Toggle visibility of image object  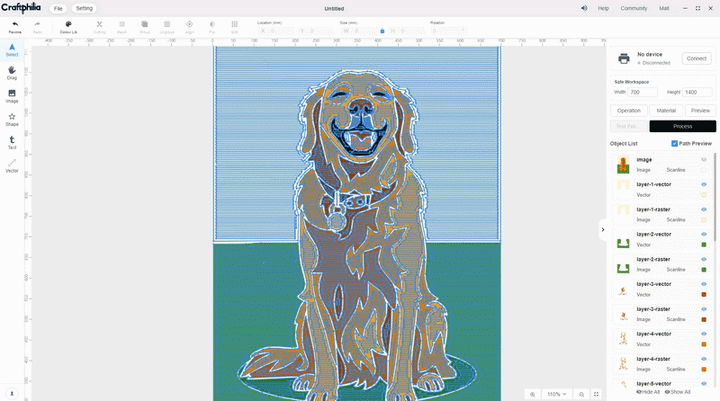[x=703, y=160]
